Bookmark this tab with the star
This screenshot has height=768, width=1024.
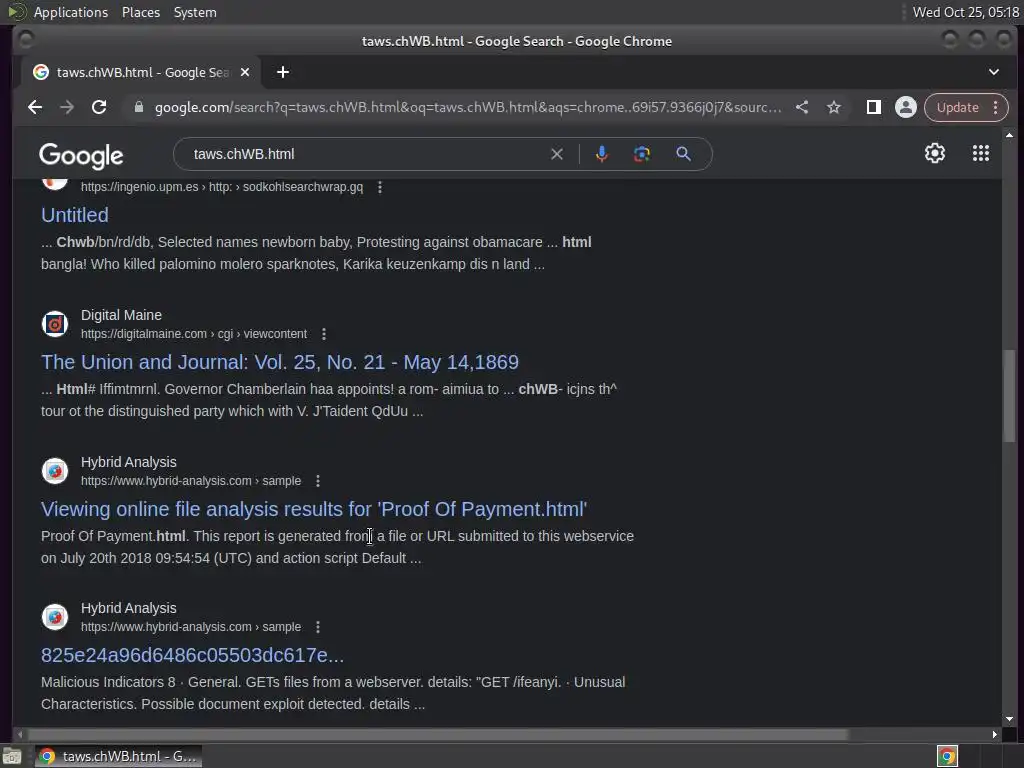[x=834, y=107]
